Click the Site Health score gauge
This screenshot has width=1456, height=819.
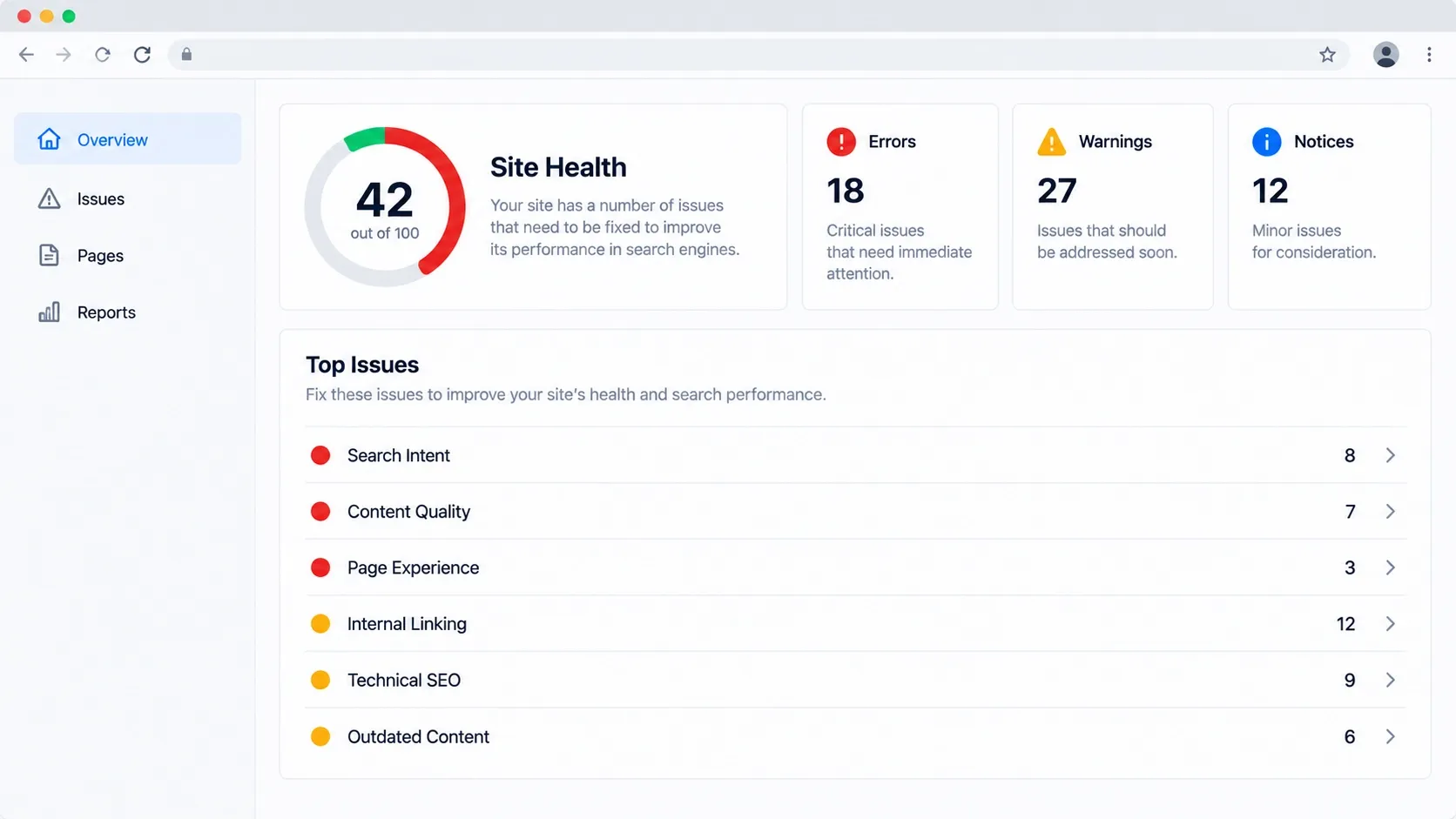click(385, 207)
